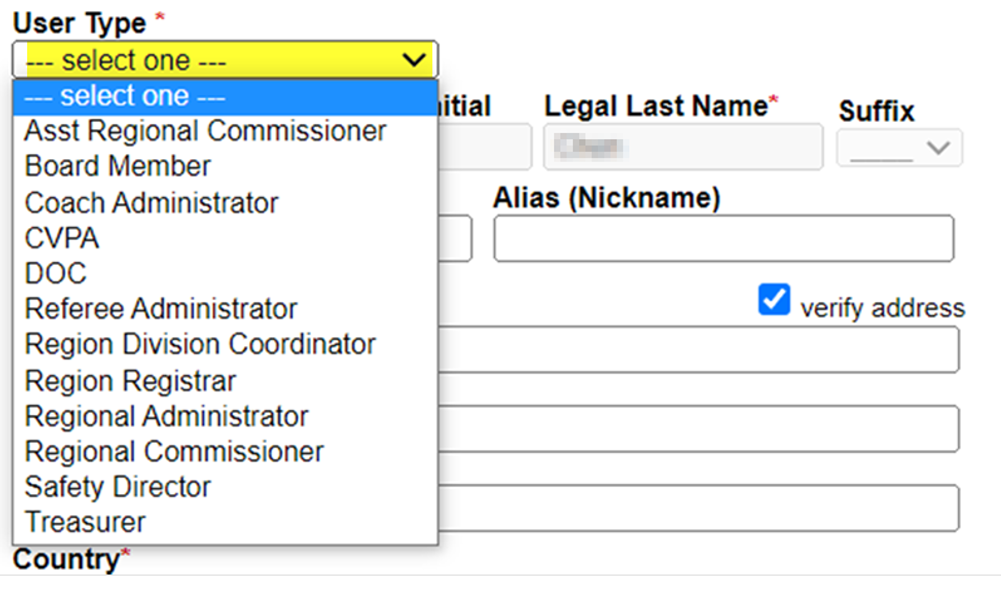Choose Safety Director option
Image resolution: width=1001 pixels, height=591 pixels.
pos(118,487)
